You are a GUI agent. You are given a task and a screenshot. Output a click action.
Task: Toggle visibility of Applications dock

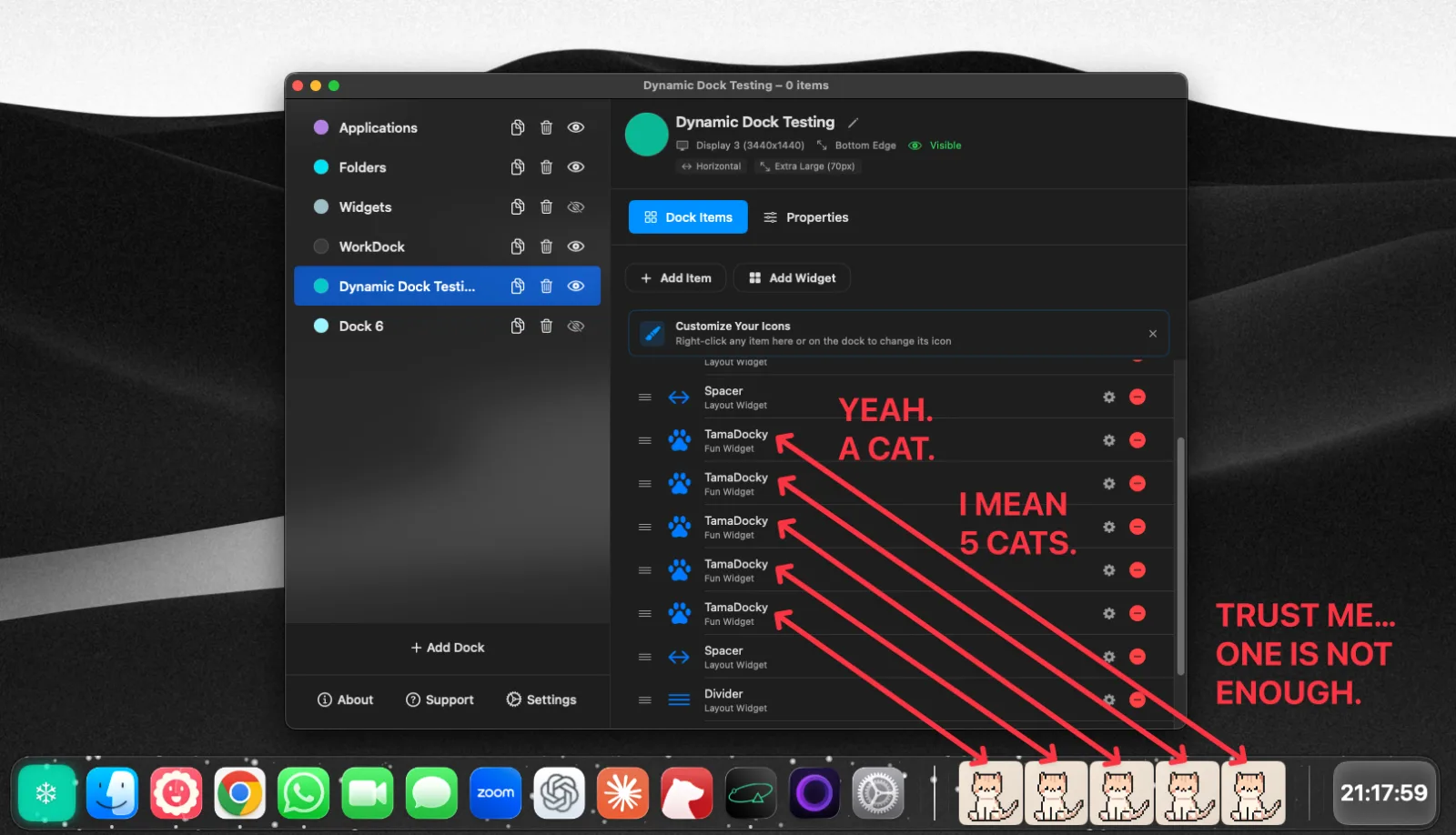(x=576, y=127)
